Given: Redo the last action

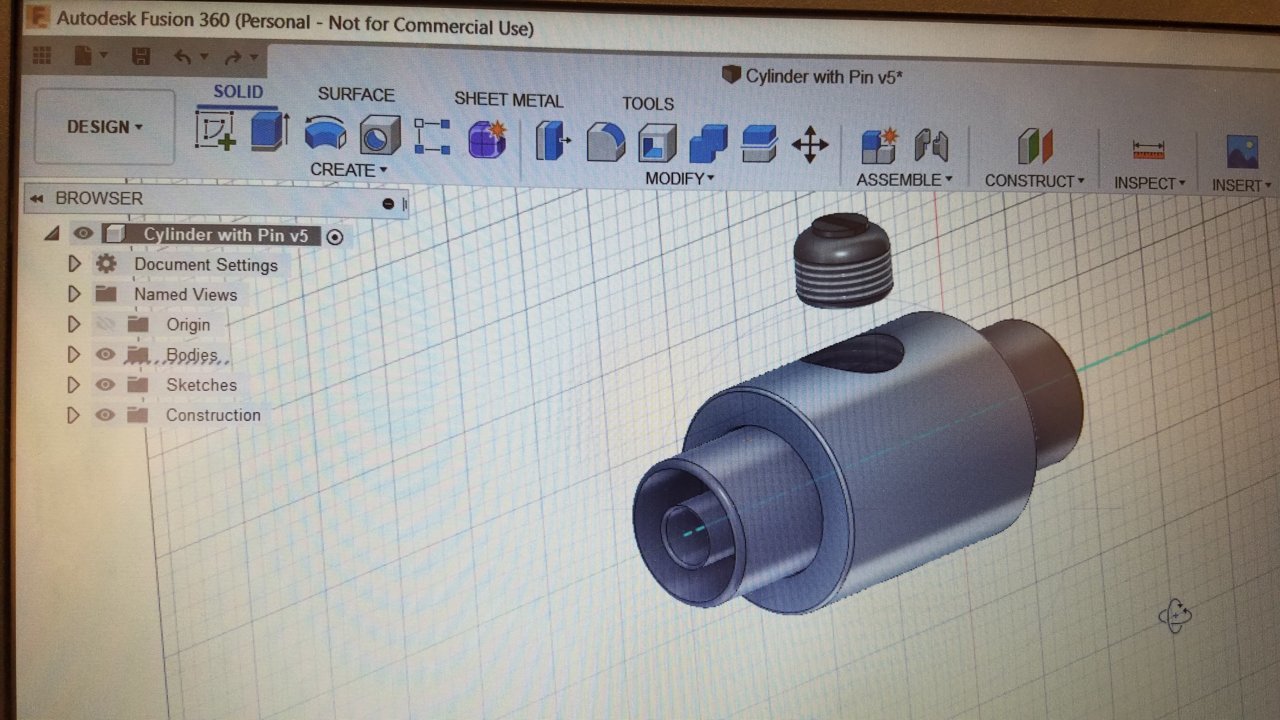Looking at the screenshot, I should (x=233, y=58).
